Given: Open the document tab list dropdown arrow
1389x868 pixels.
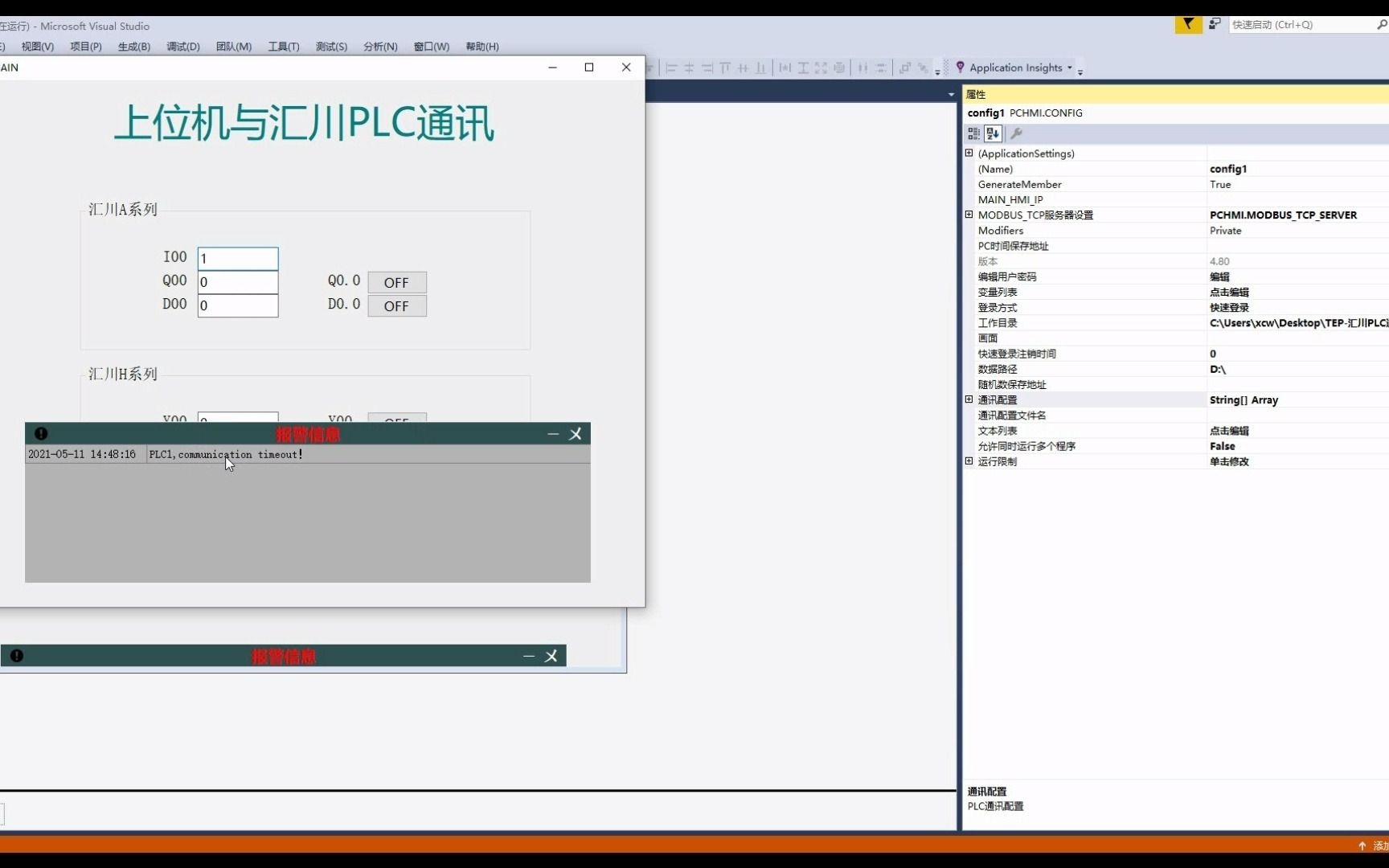Looking at the screenshot, I should click(951, 94).
